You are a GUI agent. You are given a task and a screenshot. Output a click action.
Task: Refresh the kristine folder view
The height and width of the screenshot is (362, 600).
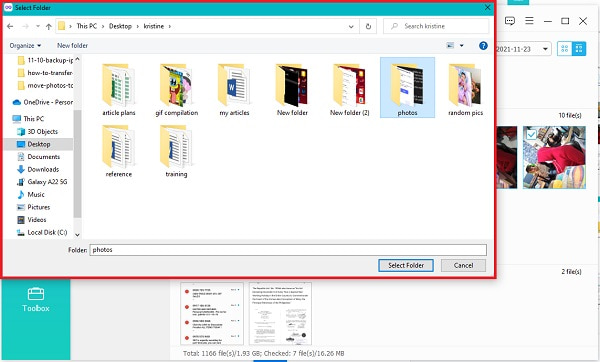coord(368,26)
